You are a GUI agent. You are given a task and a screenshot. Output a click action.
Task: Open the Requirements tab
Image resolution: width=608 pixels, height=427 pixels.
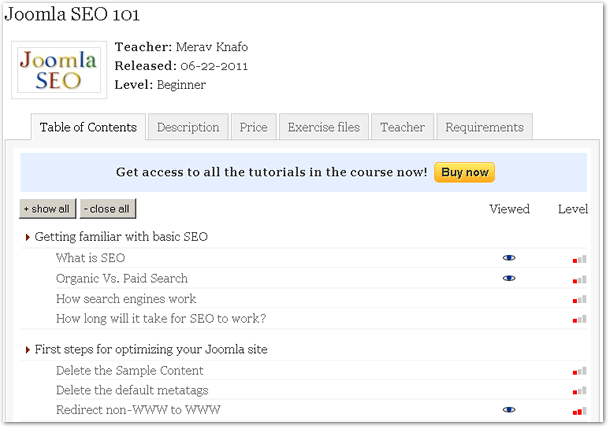point(485,127)
